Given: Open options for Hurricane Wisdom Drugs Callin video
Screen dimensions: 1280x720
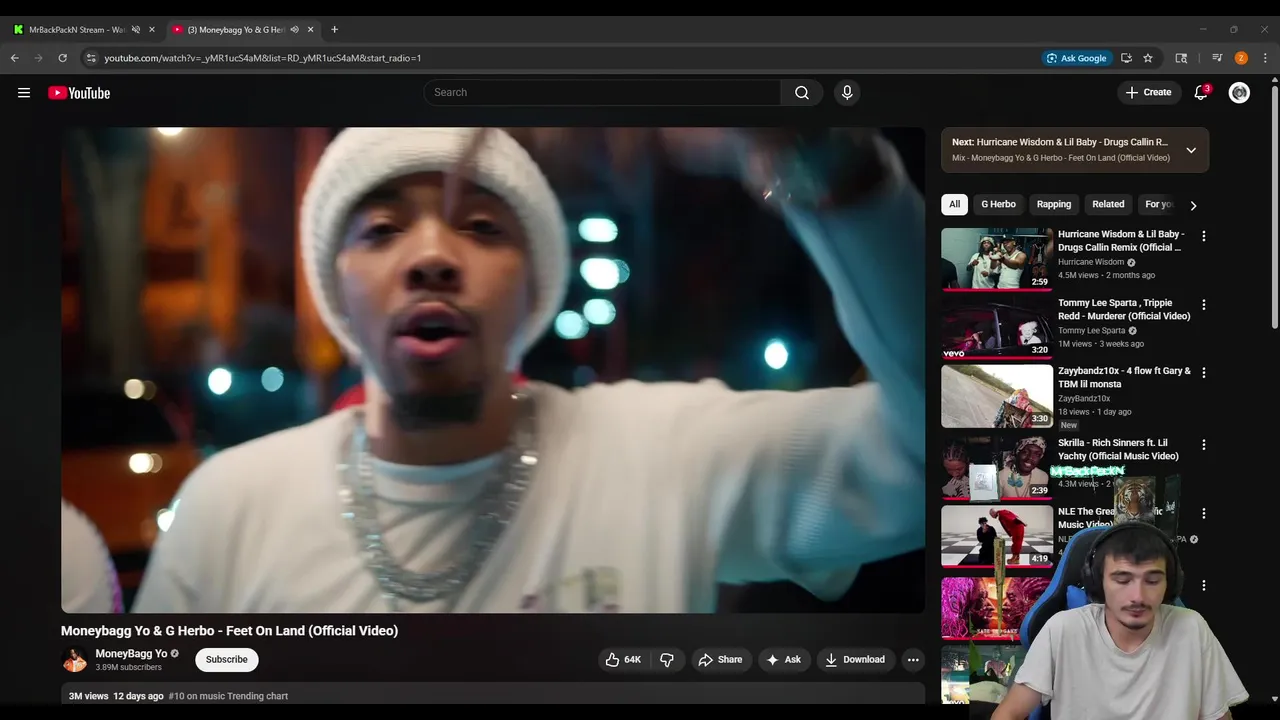Looking at the screenshot, I should point(1203,237).
